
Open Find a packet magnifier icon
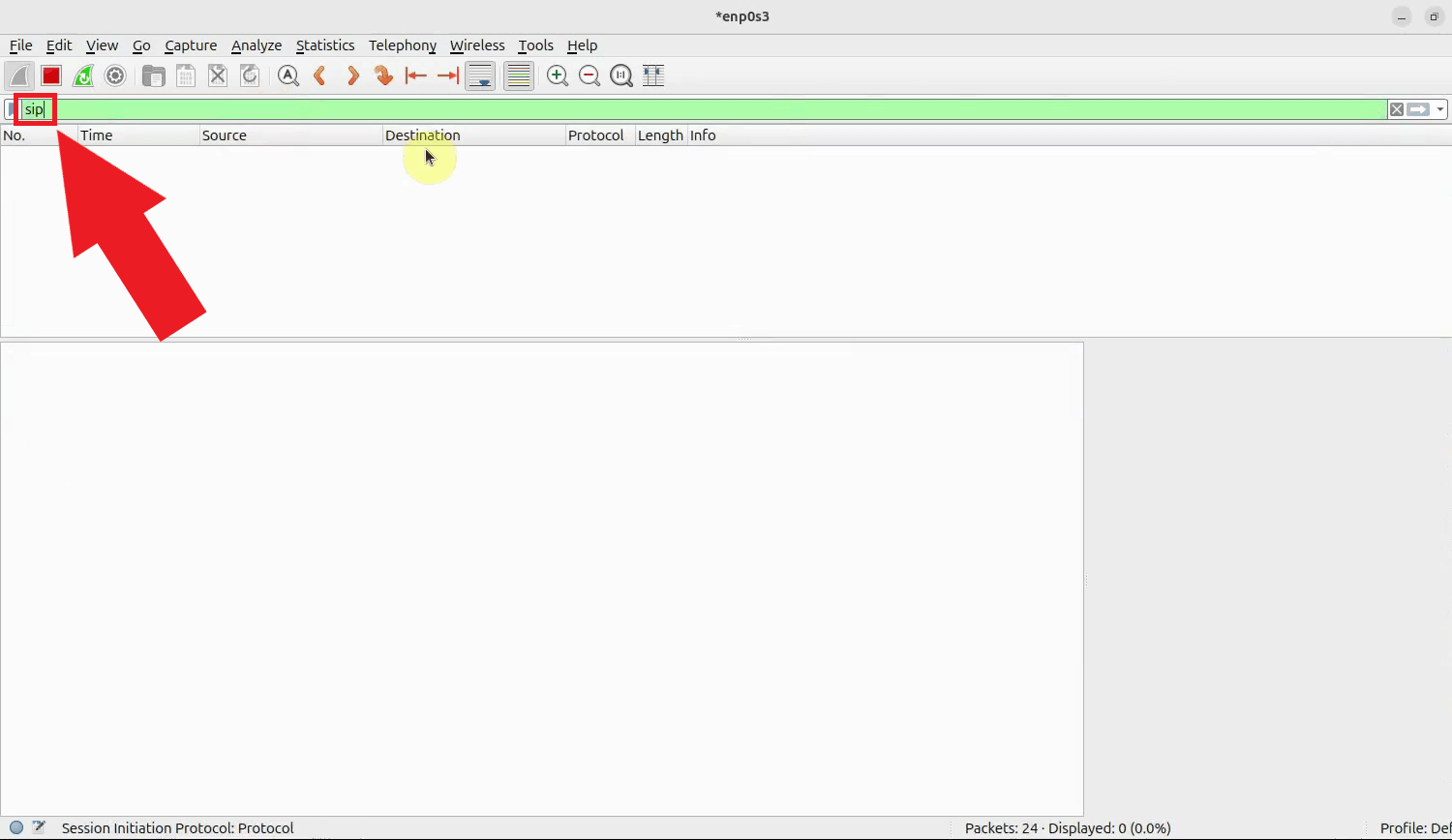pos(287,75)
